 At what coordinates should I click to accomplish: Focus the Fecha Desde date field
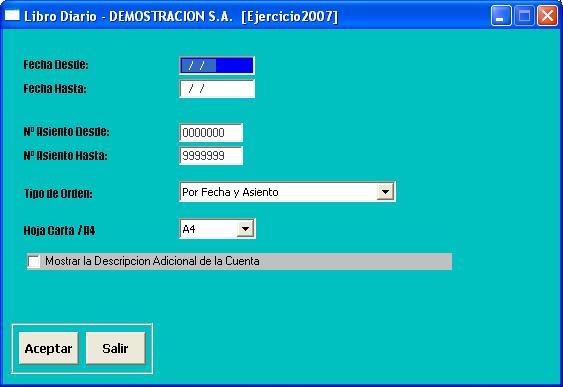[x=217, y=66]
